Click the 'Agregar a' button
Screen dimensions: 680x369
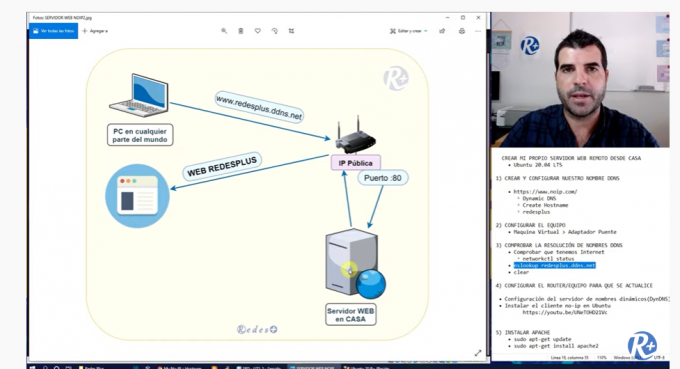click(95, 31)
